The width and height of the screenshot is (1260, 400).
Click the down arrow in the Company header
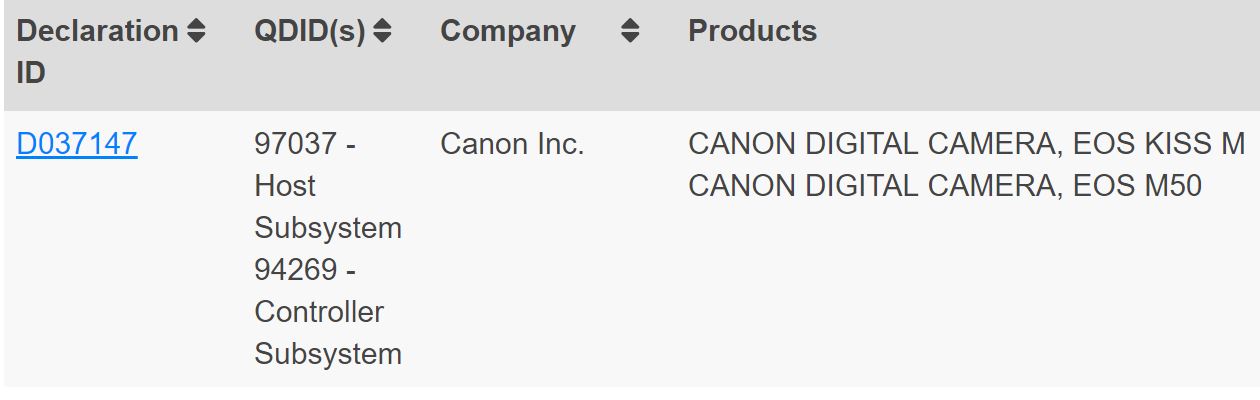[629, 38]
